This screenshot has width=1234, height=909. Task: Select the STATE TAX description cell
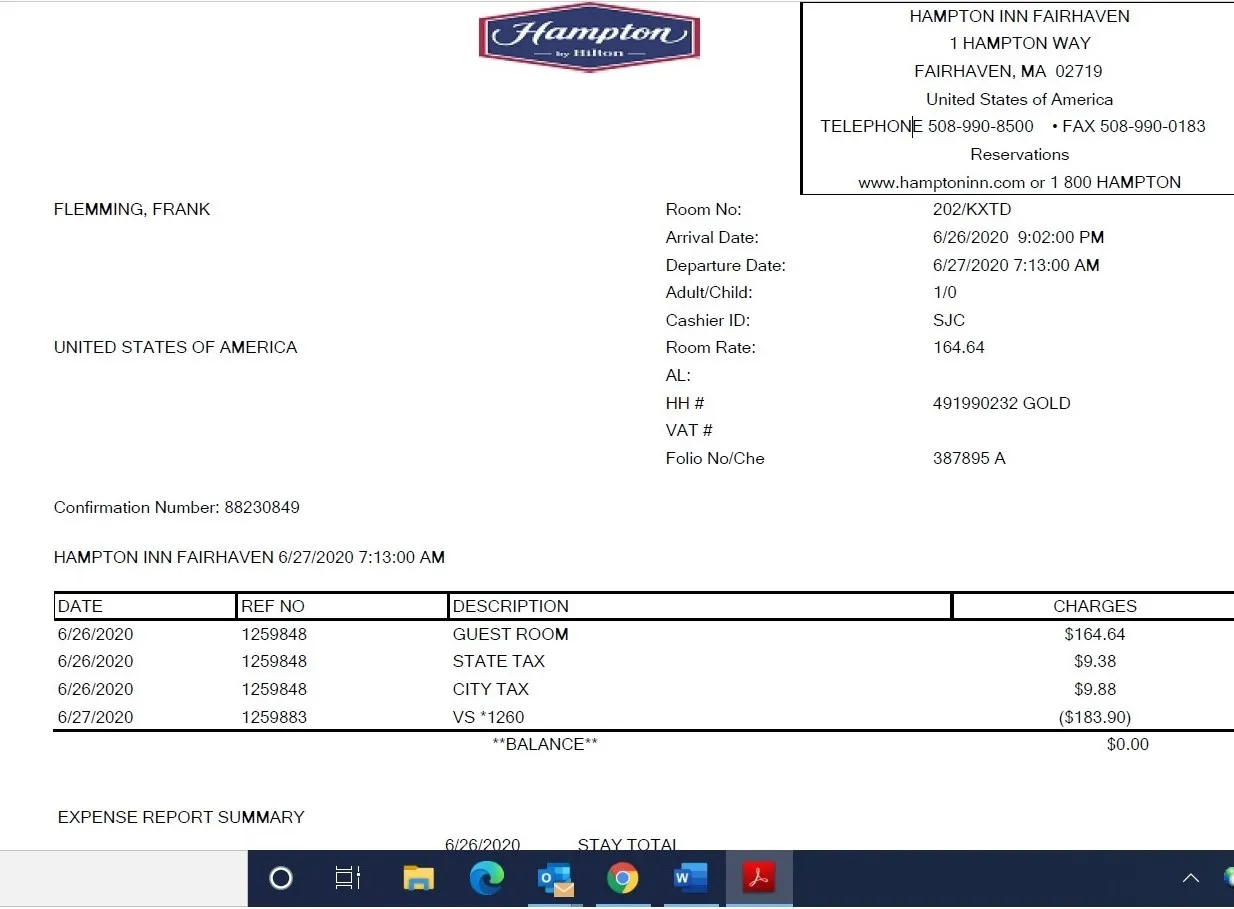pos(499,661)
